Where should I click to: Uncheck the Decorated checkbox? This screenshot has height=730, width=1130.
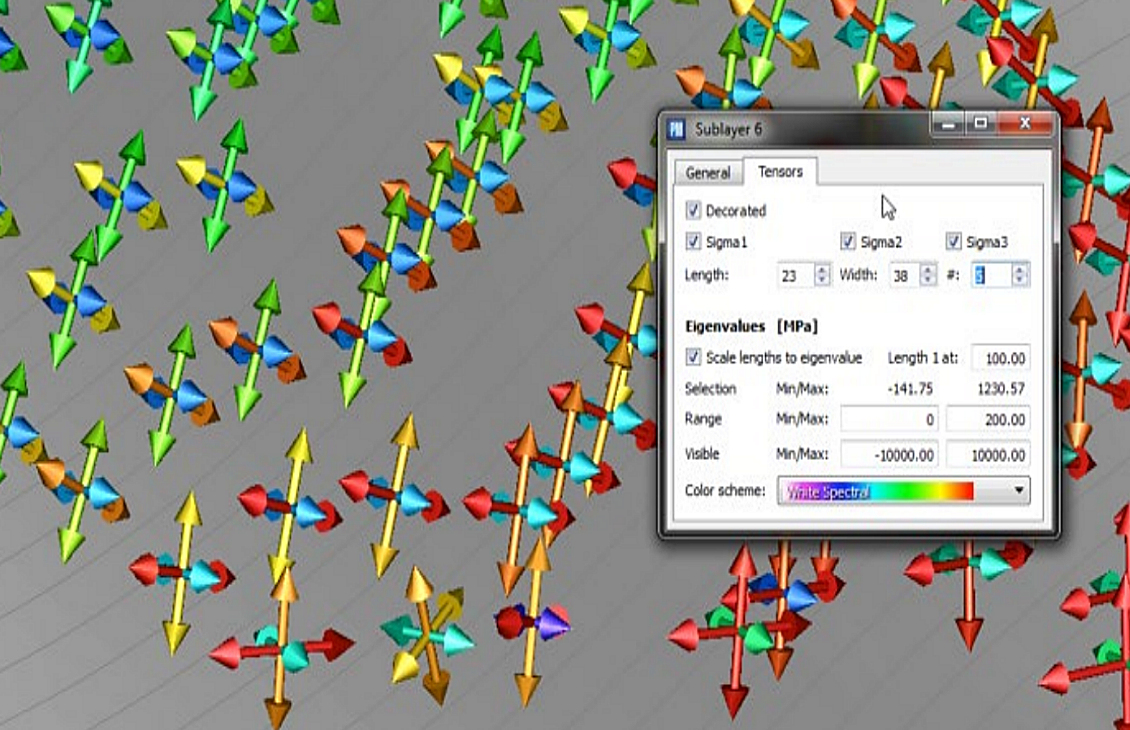pyautogui.click(x=694, y=211)
